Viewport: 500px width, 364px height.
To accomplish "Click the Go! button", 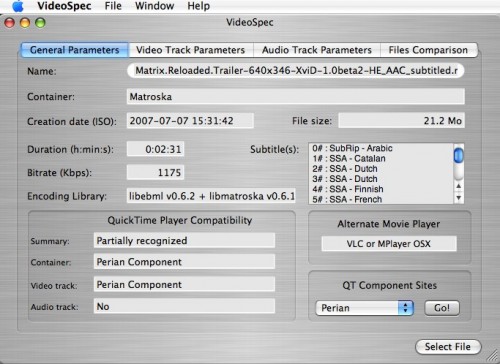I will (442, 308).
